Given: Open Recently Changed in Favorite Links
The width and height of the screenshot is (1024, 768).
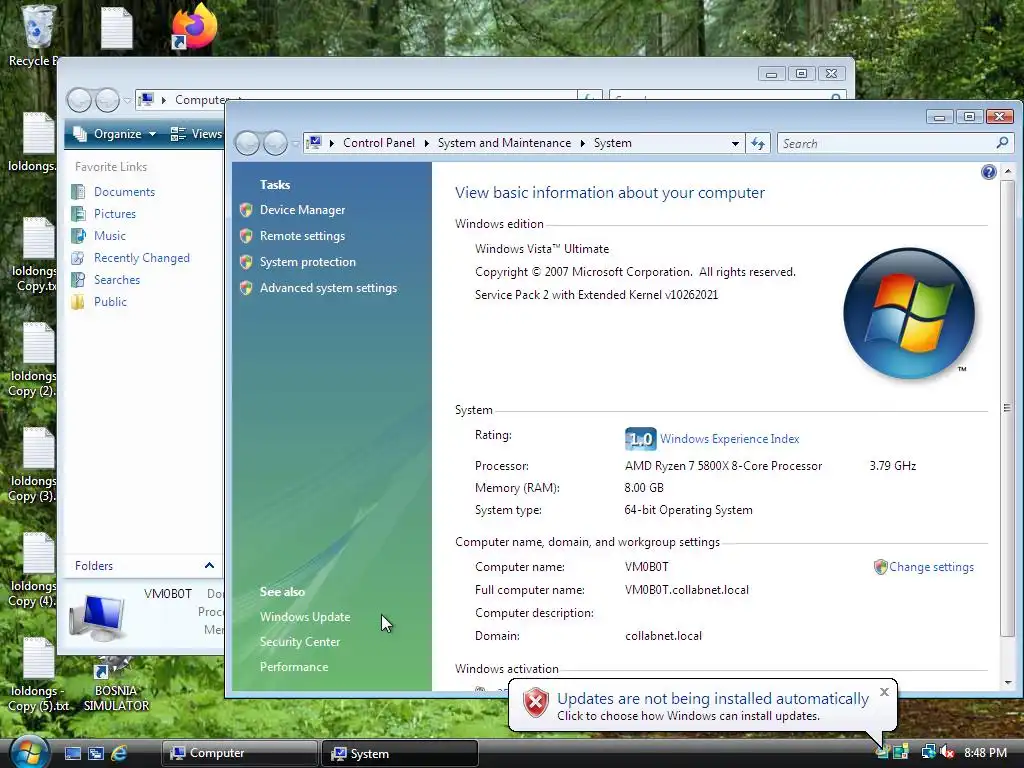Looking at the screenshot, I should click(142, 258).
